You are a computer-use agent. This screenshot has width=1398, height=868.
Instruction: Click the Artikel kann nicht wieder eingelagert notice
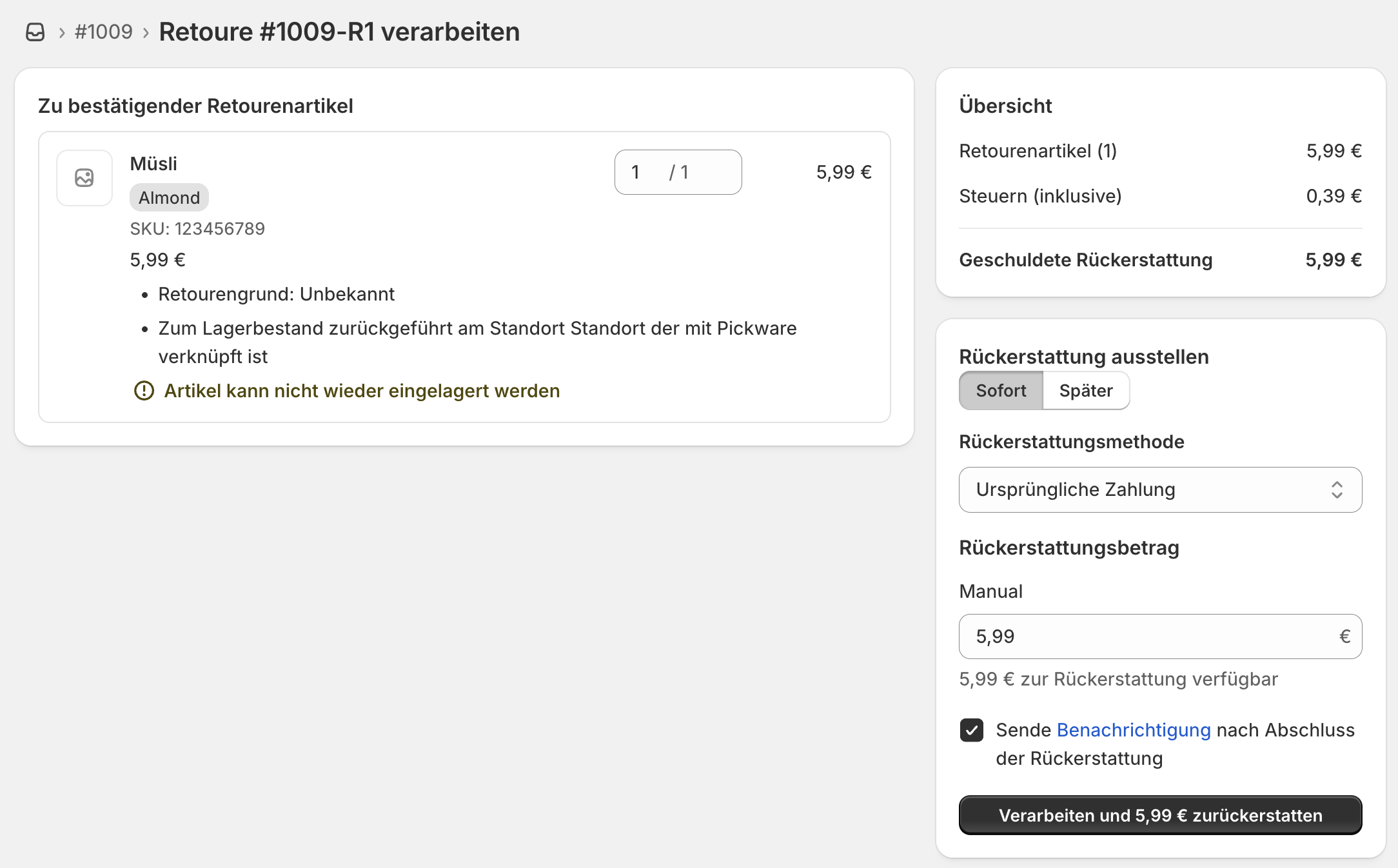(361, 391)
